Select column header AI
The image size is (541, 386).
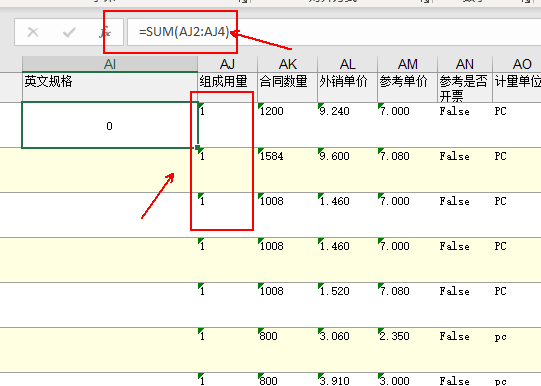pos(110,64)
